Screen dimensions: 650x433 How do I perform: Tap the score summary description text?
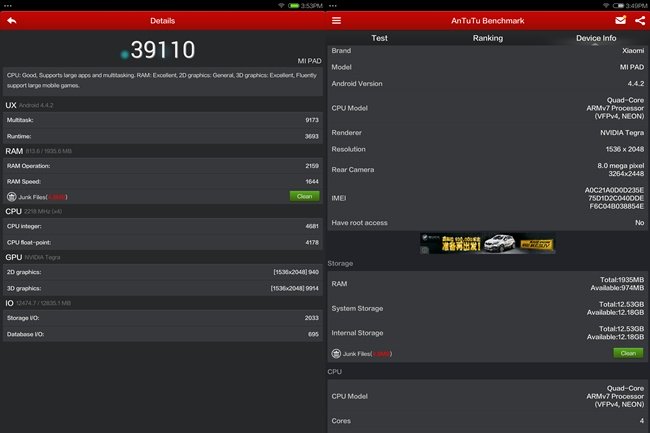(162, 80)
